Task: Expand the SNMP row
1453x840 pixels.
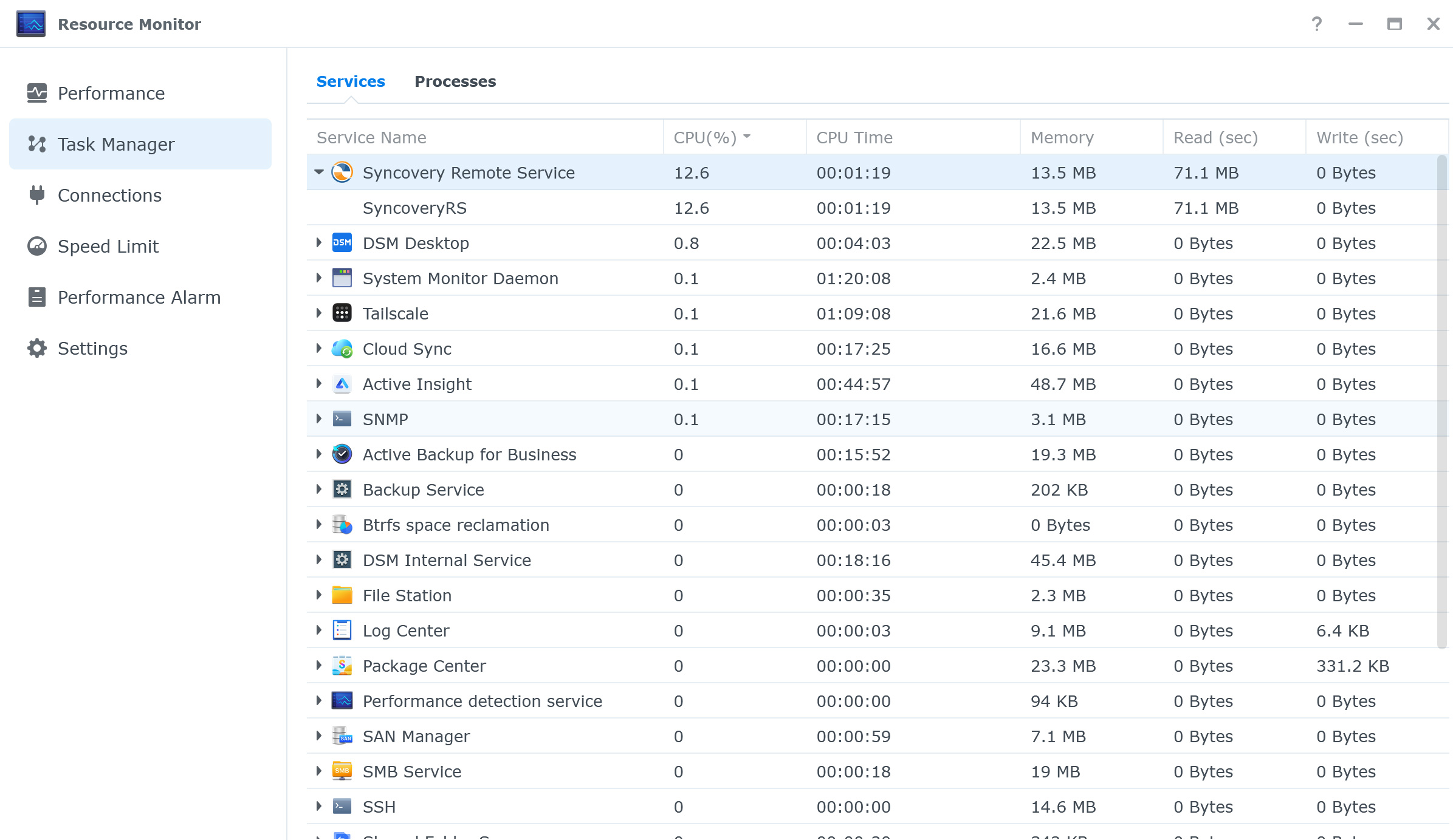Action: [x=319, y=419]
